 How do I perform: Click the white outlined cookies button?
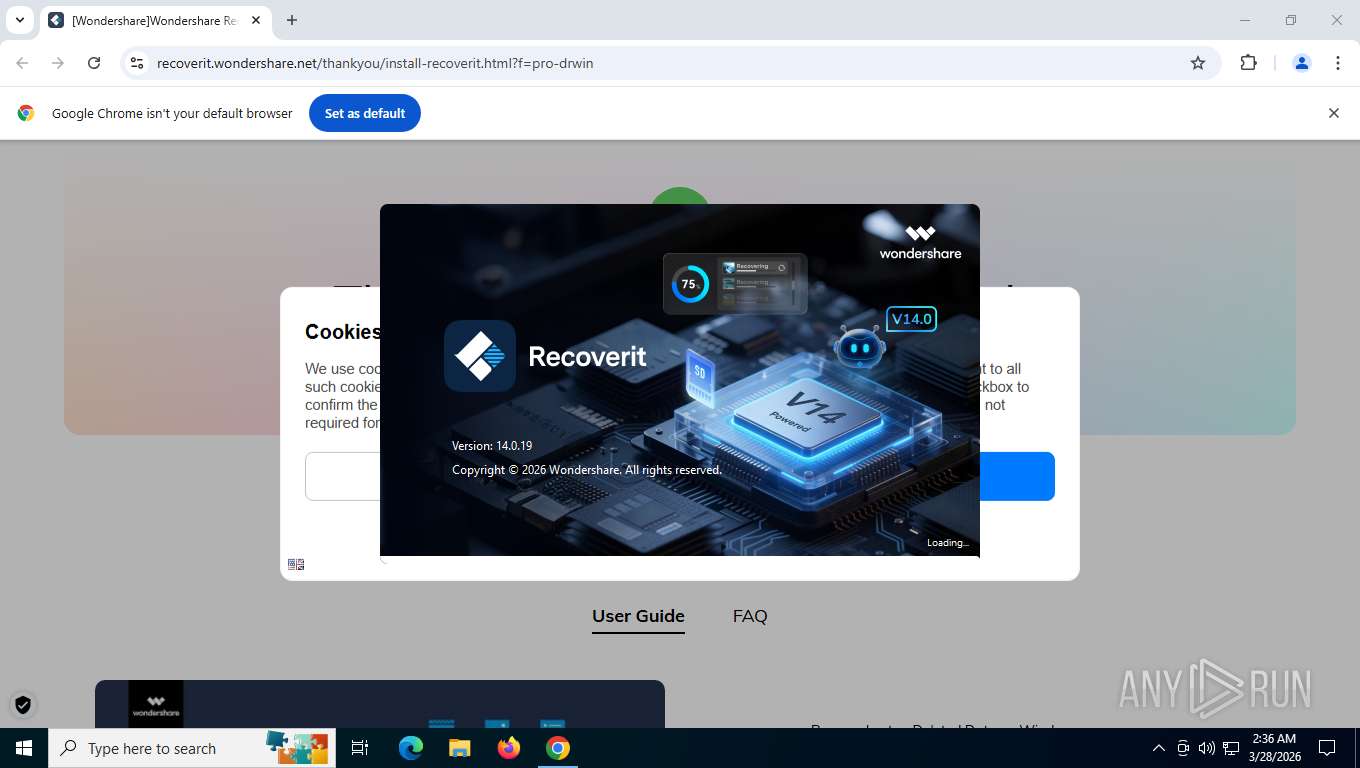point(343,476)
